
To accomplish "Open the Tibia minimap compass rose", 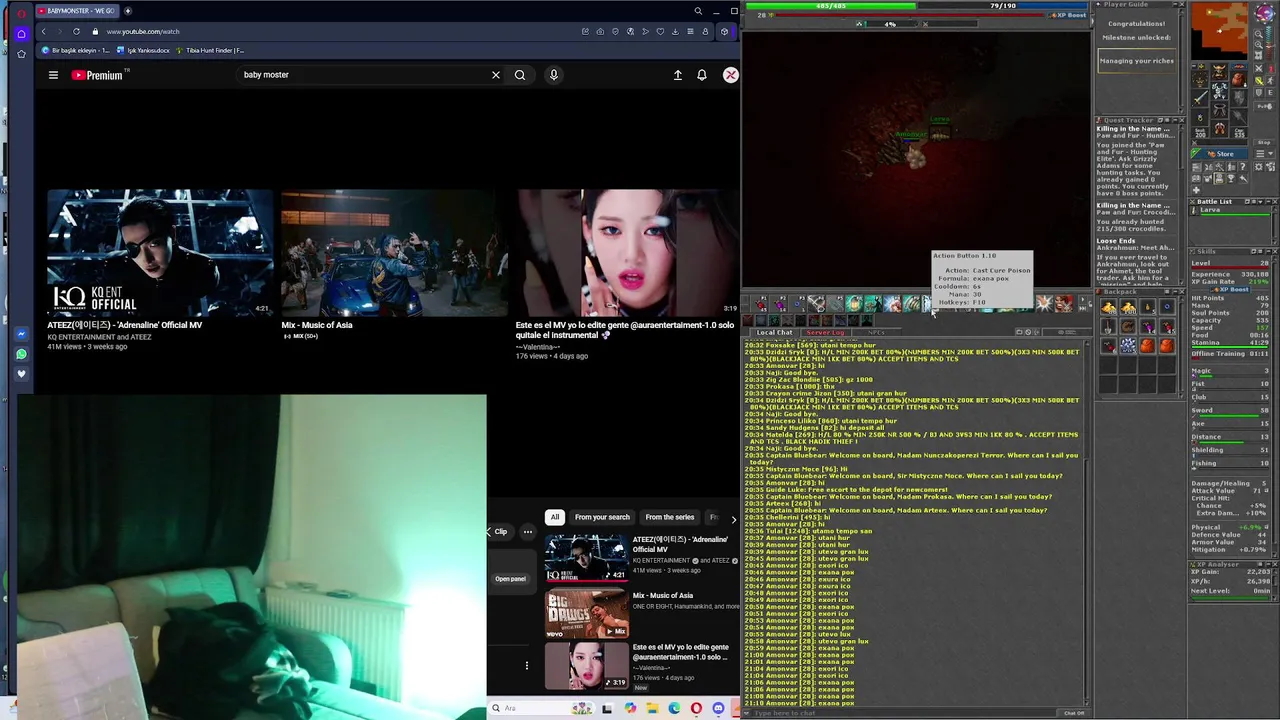I will (x=1264, y=13).
